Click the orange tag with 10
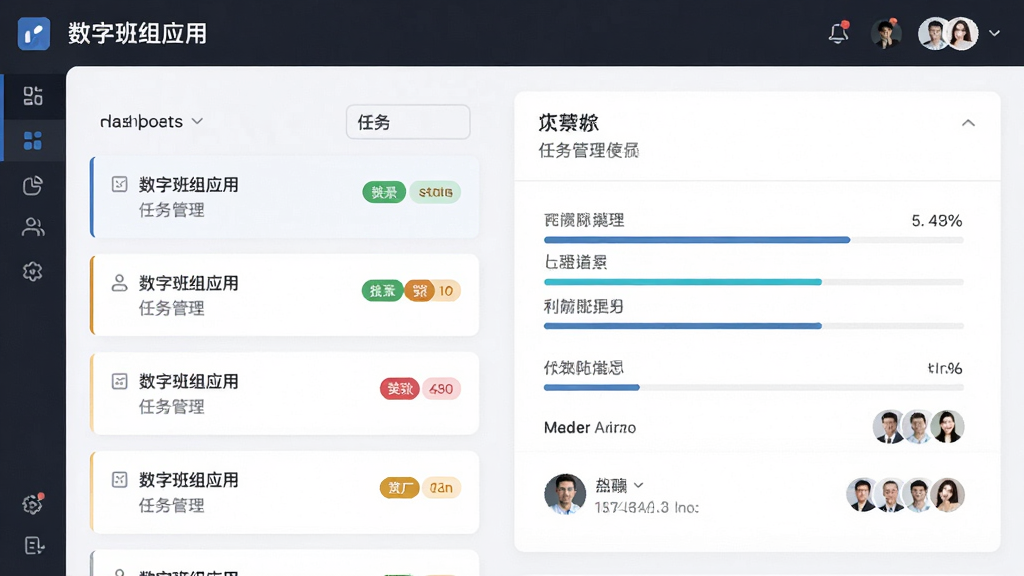Image resolution: width=1024 pixels, height=576 pixels. (x=432, y=291)
